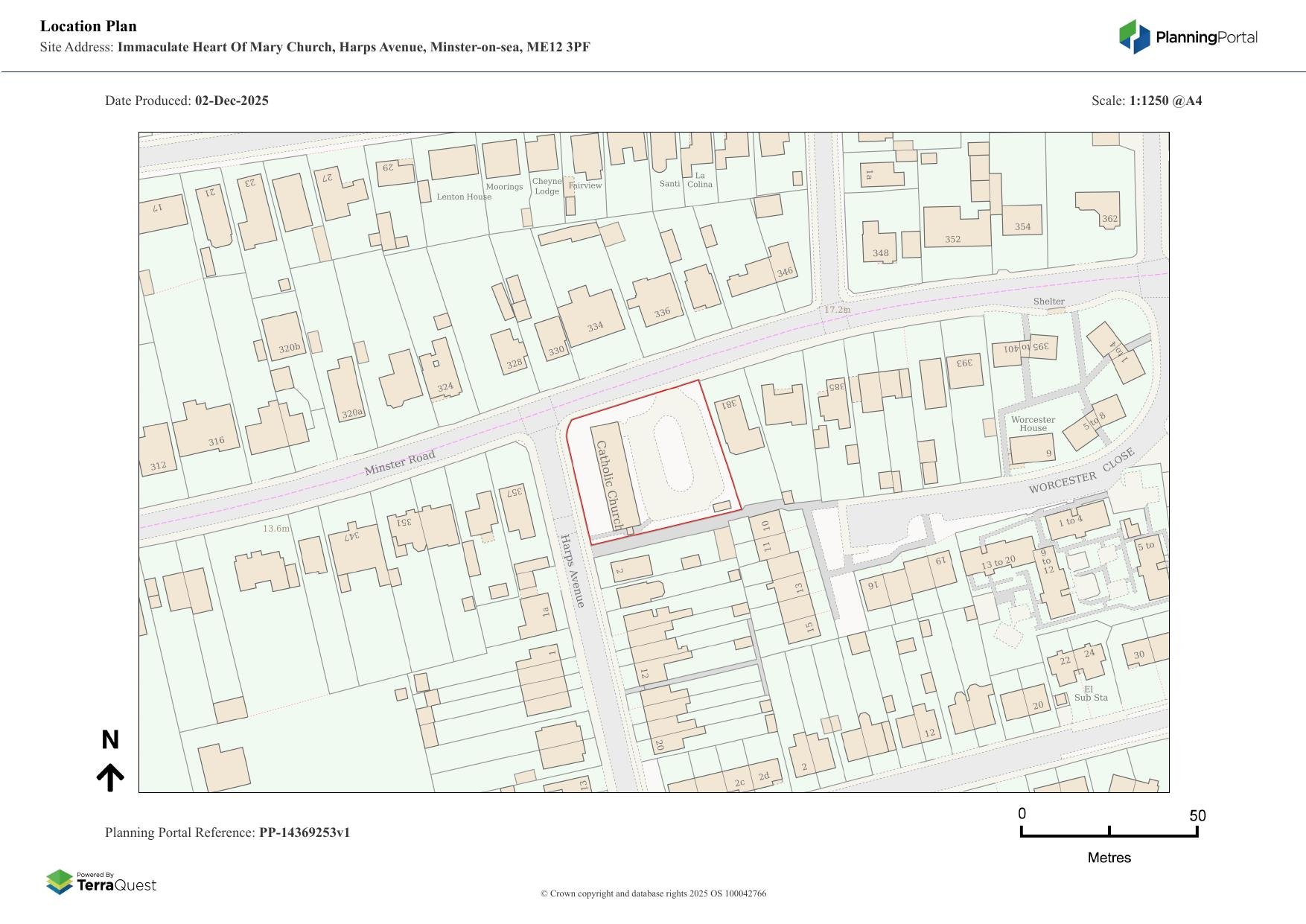Click the Planning Portal Reference PP-14369253v1
Image resolution: width=1306 pixels, height=924 pixels.
click(227, 832)
